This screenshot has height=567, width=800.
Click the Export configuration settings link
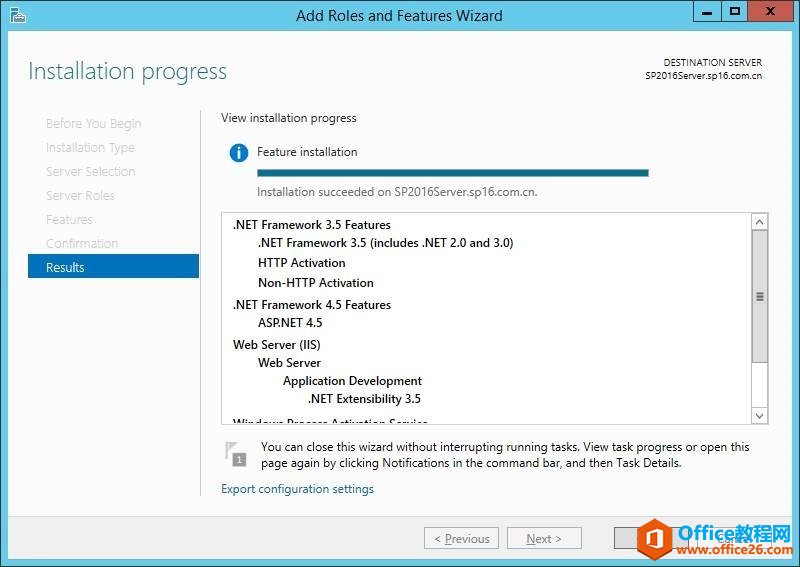pyautogui.click(x=297, y=489)
